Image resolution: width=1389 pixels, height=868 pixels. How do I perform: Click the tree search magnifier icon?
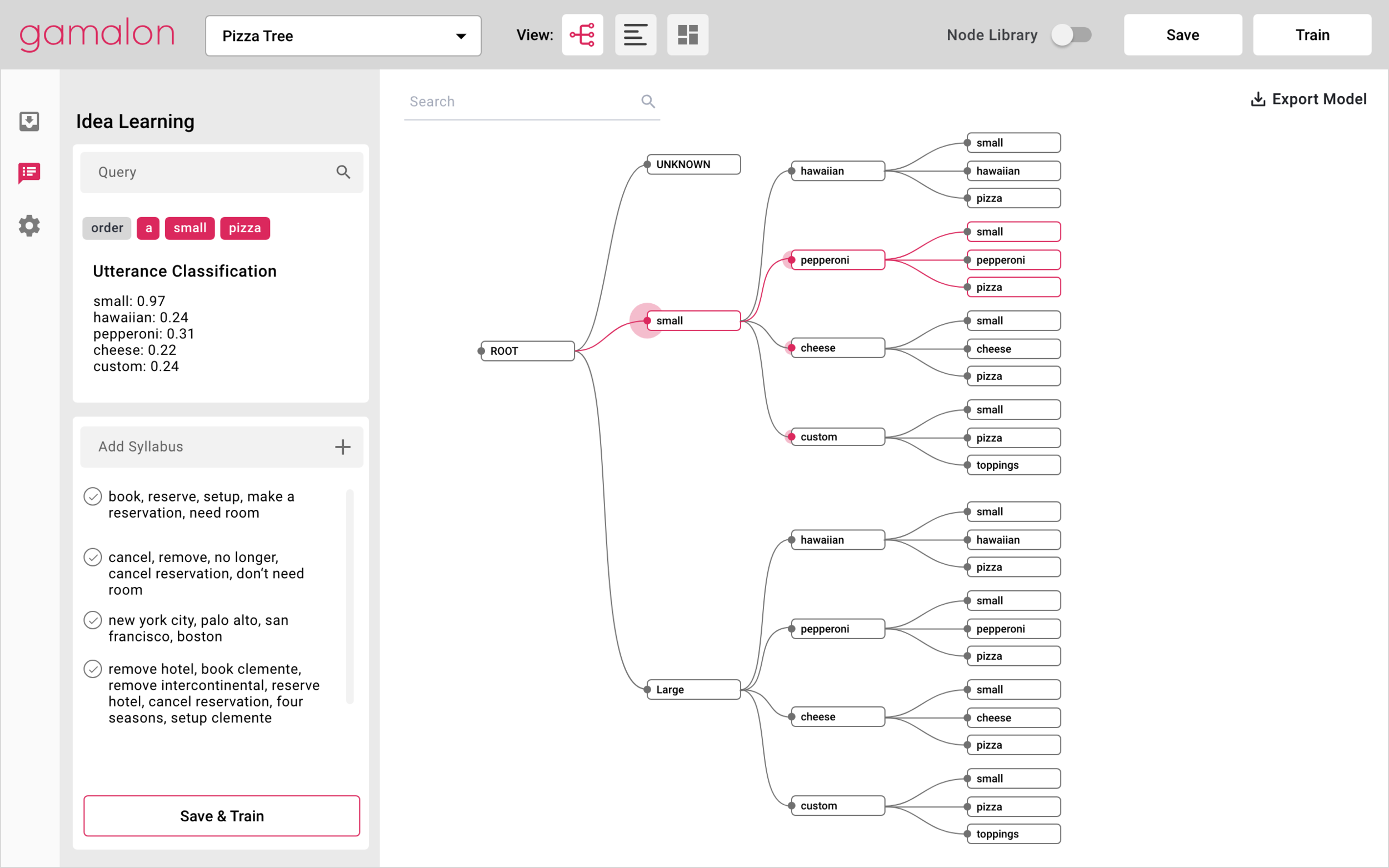648,102
